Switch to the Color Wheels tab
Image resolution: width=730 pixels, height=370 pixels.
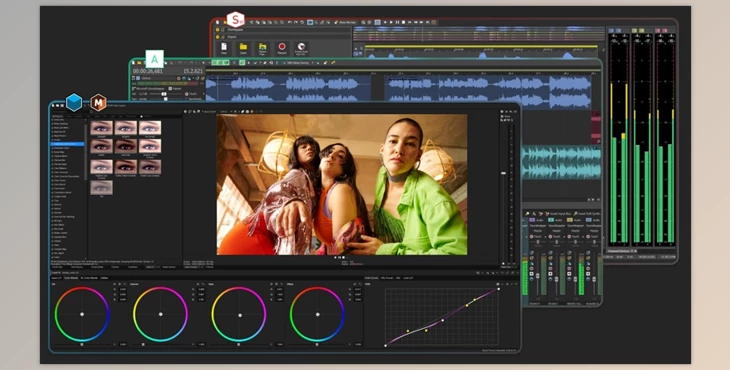click(71, 278)
